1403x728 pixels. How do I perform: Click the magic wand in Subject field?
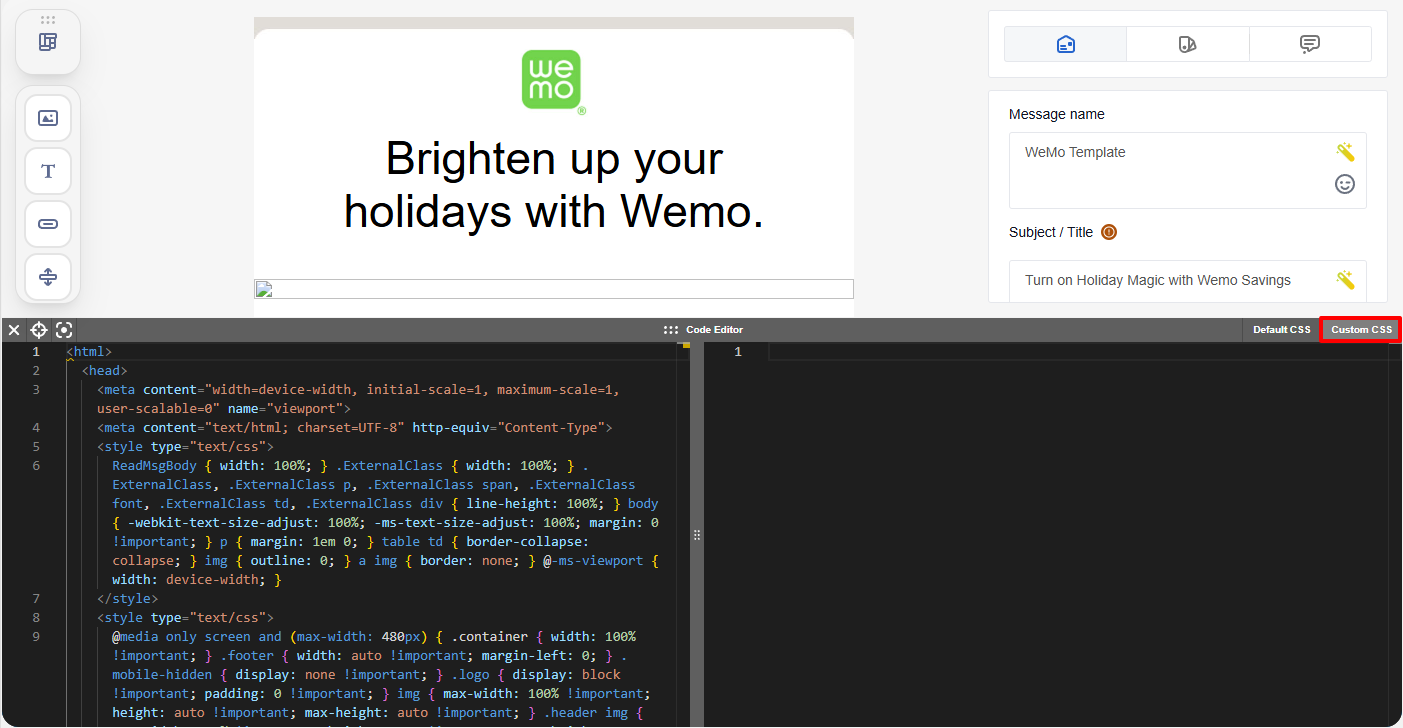tap(1345, 280)
